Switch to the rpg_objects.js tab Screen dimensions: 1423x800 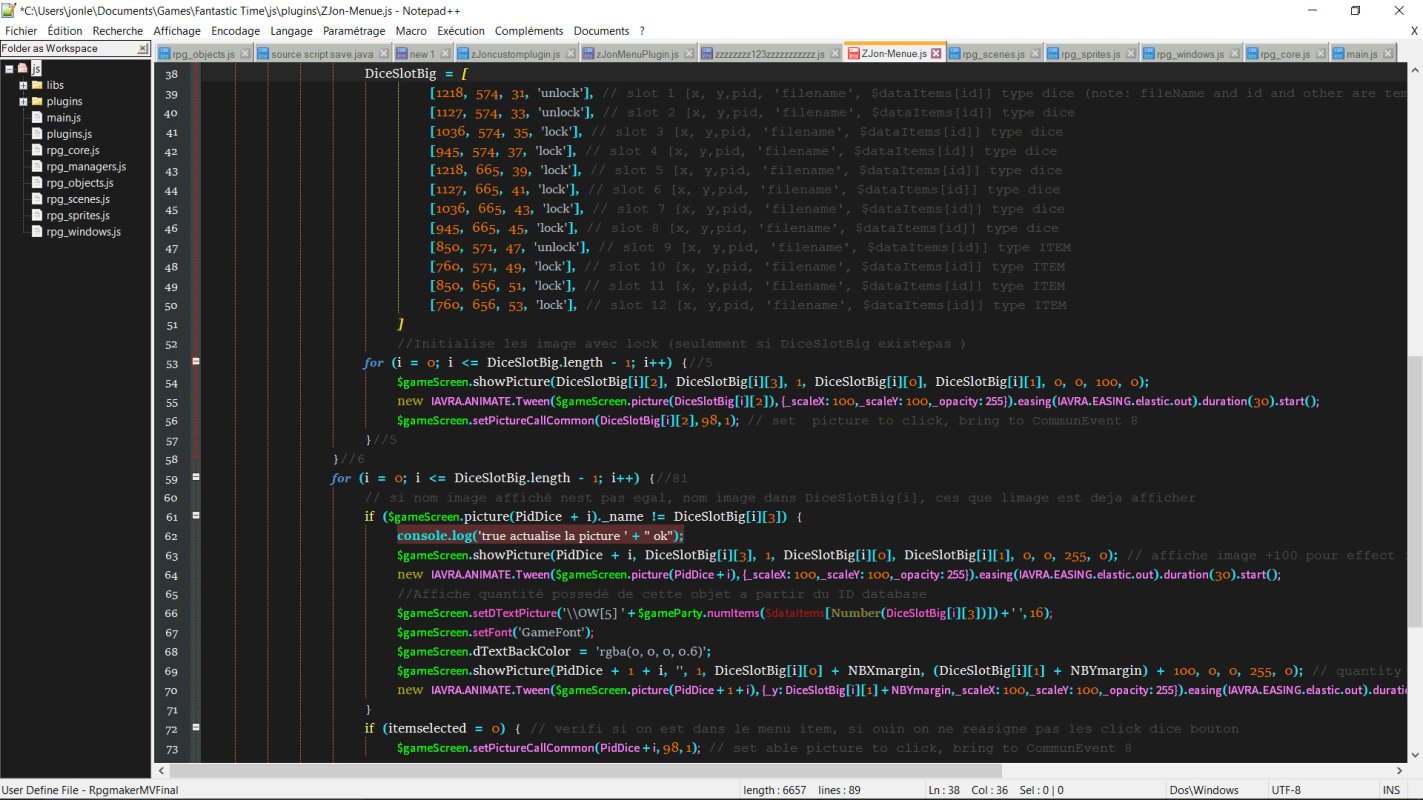203,54
